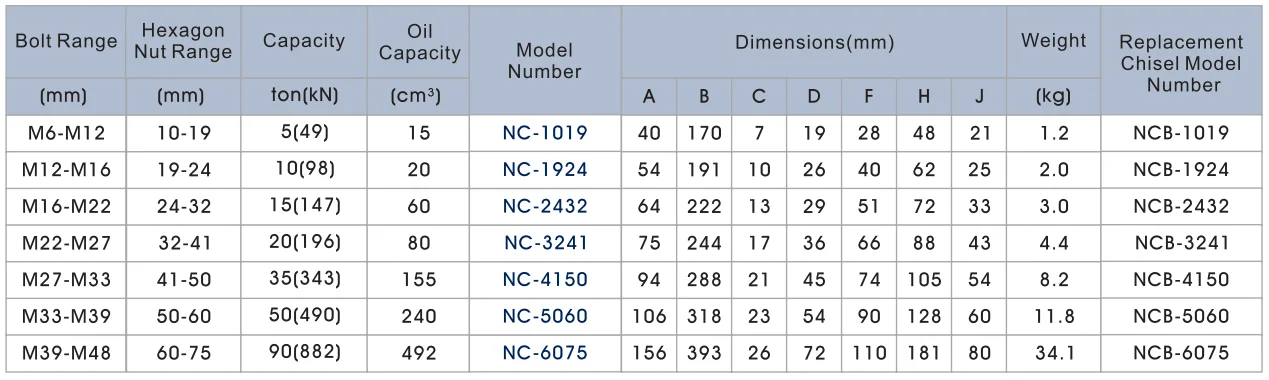This screenshot has width=1269, height=380.
Task: Click the NC-6075 model number
Action: pyautogui.click(x=545, y=353)
